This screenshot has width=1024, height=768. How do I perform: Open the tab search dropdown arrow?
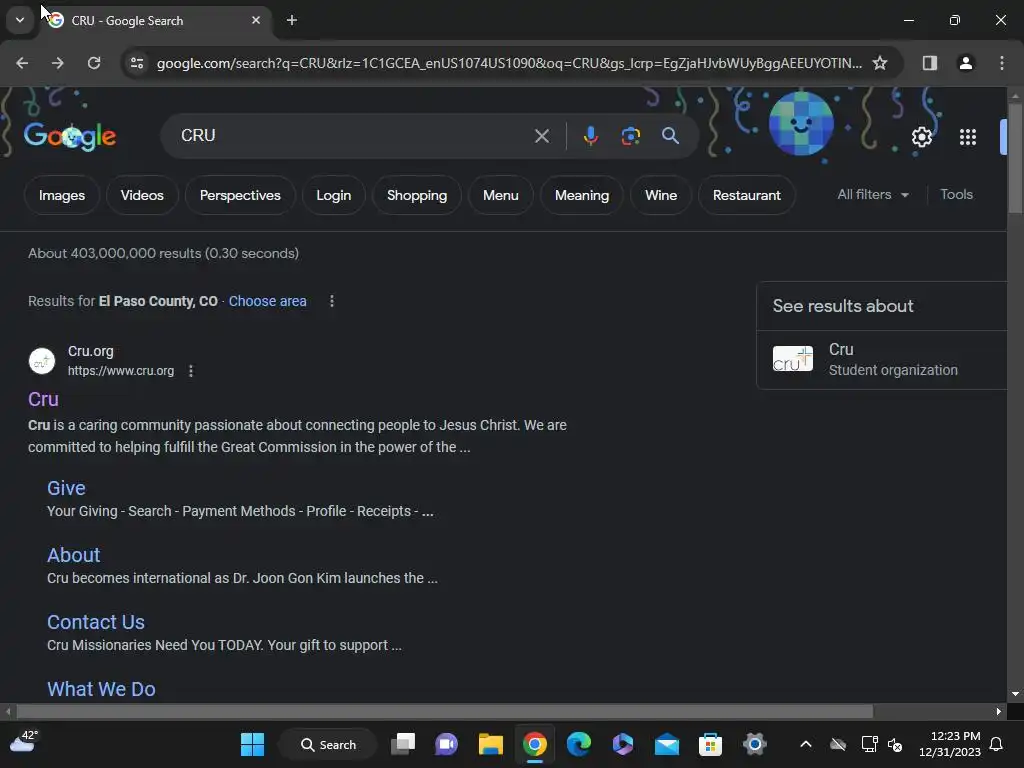click(x=20, y=20)
